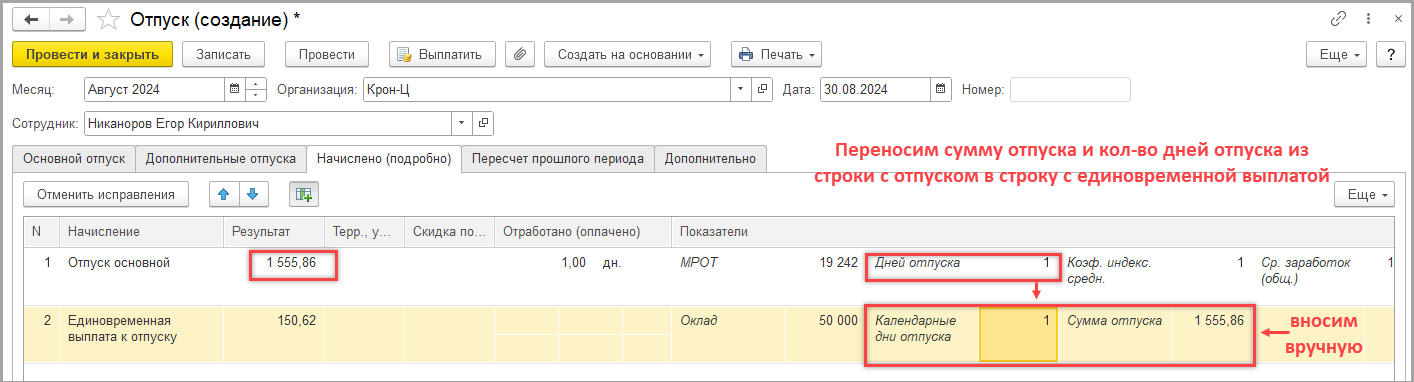Image resolution: width=1414 pixels, height=382 pixels.
Task: Go back with the left arrow button
Action: pyautogui.click(x=32, y=18)
